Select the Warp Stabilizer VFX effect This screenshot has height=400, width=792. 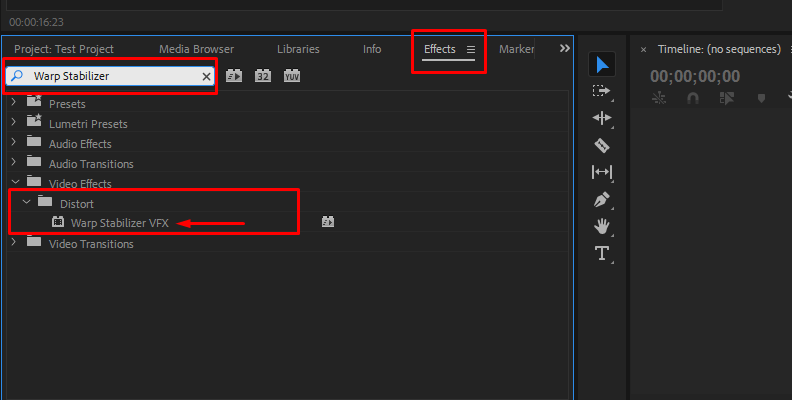(x=119, y=223)
